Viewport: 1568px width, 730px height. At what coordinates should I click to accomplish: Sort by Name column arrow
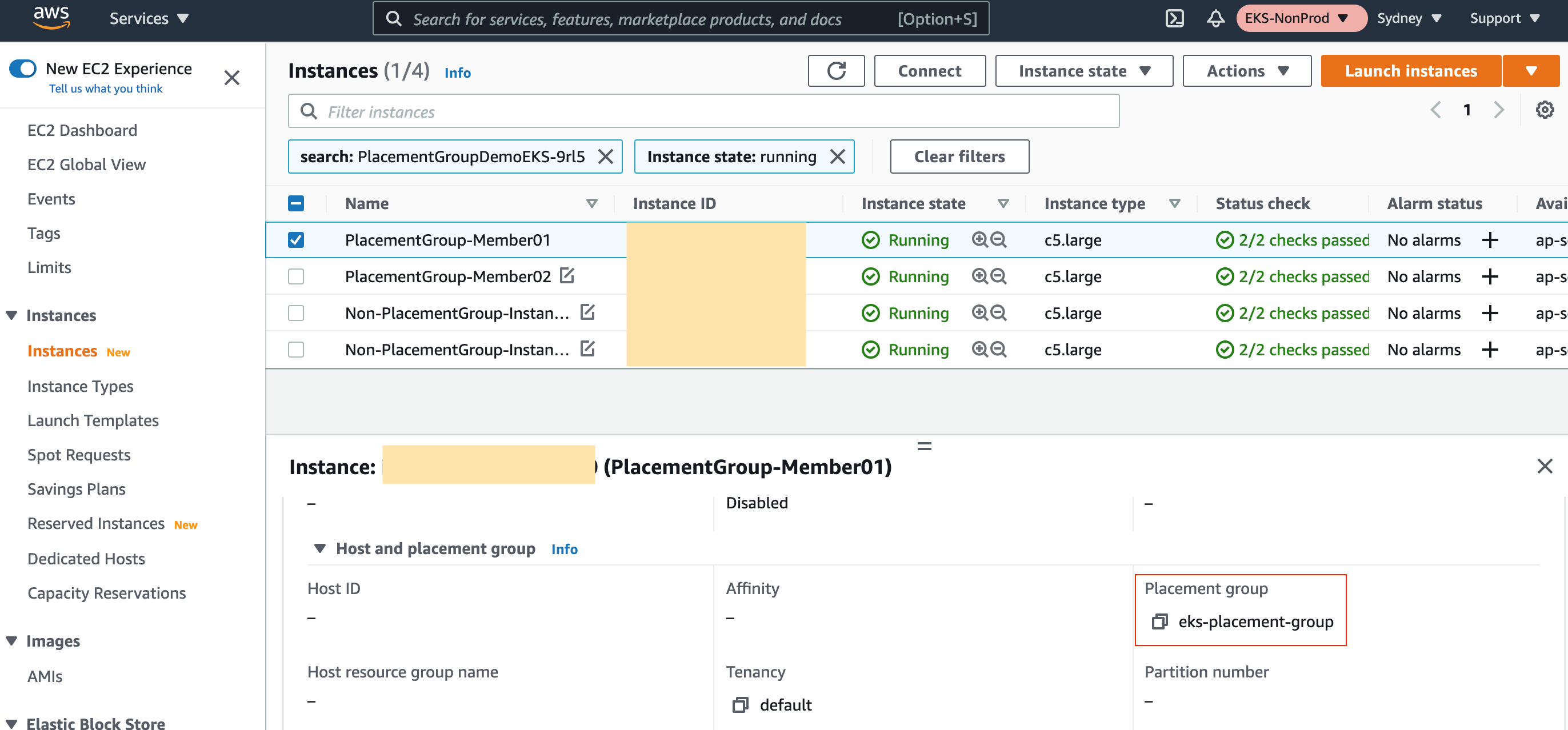click(x=591, y=204)
